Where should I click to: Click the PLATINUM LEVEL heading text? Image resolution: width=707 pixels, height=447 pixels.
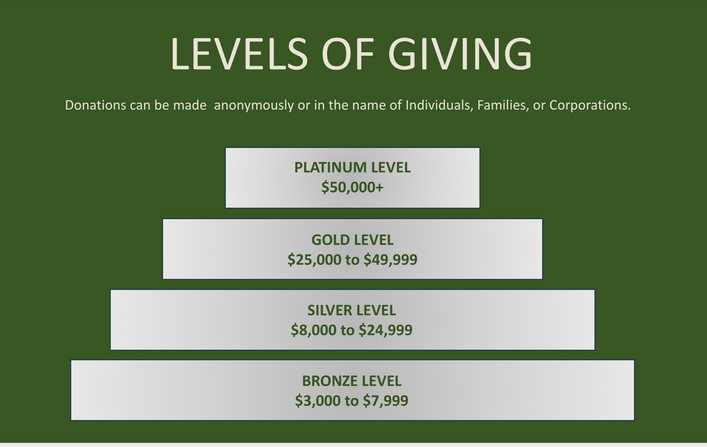click(x=353, y=167)
